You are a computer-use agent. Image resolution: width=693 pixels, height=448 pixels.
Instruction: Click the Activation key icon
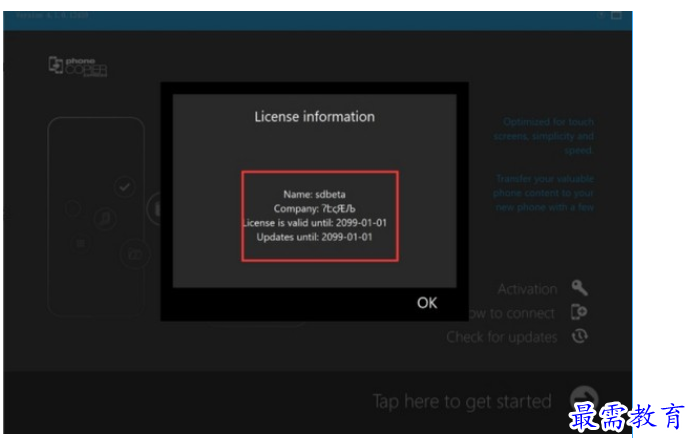(x=579, y=288)
